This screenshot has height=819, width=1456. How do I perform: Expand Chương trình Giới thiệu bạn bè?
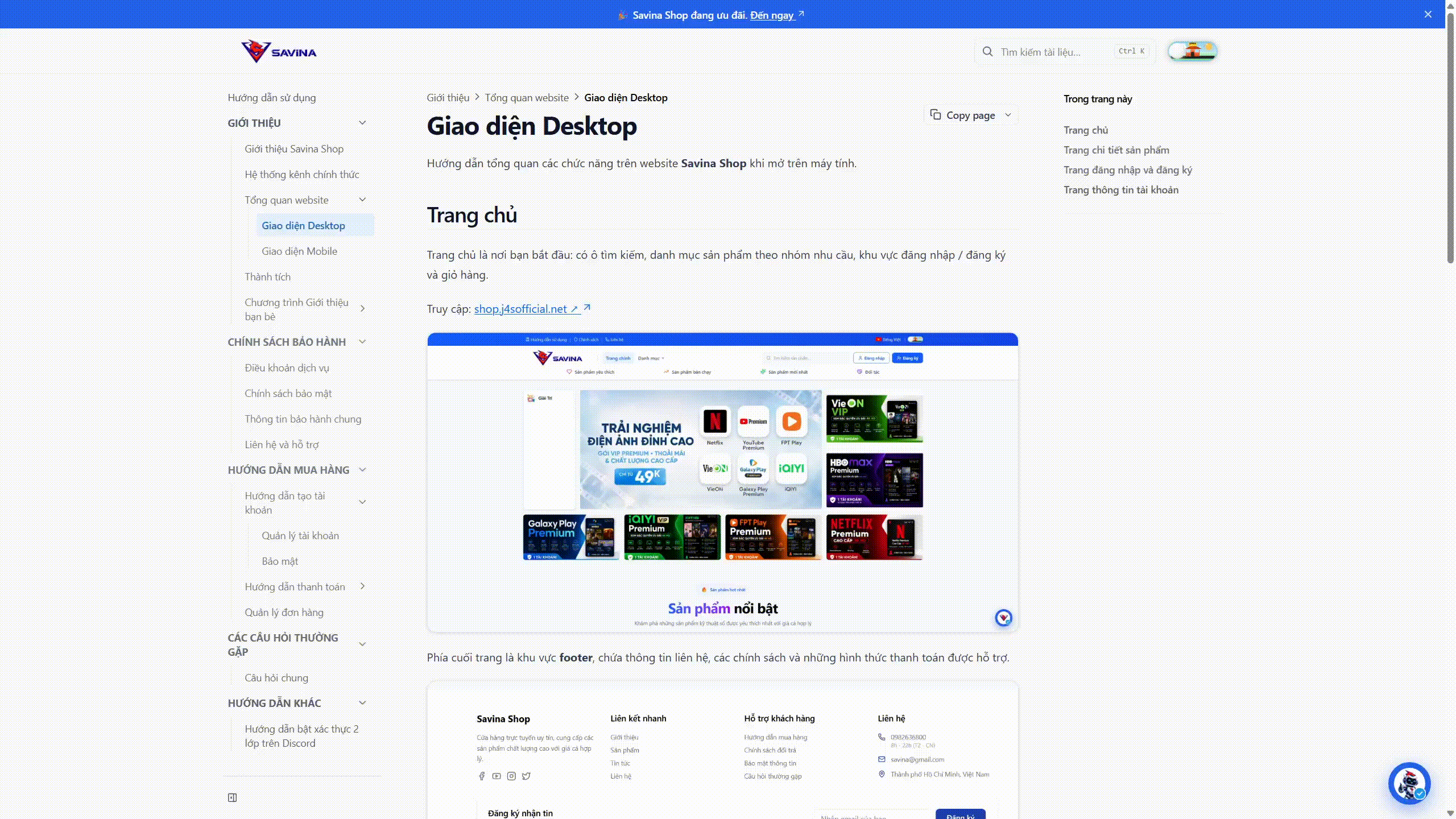(362, 309)
